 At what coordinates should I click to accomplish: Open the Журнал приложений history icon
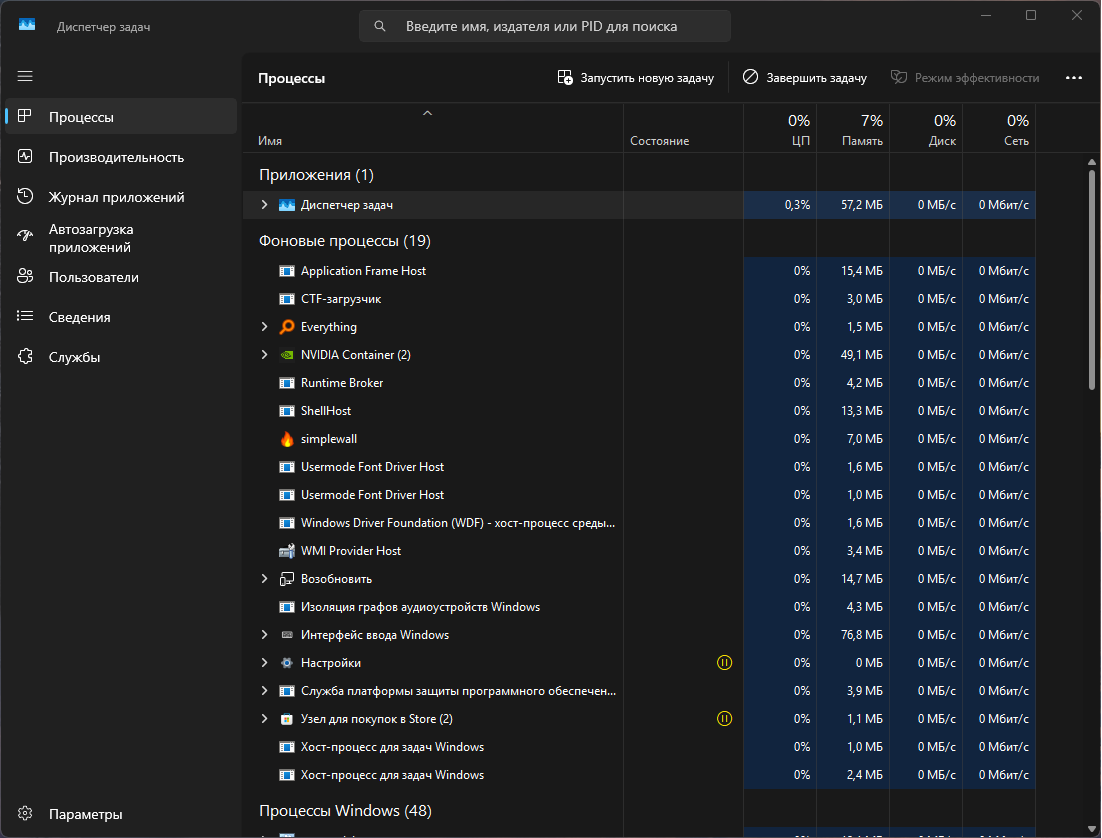tap(25, 197)
